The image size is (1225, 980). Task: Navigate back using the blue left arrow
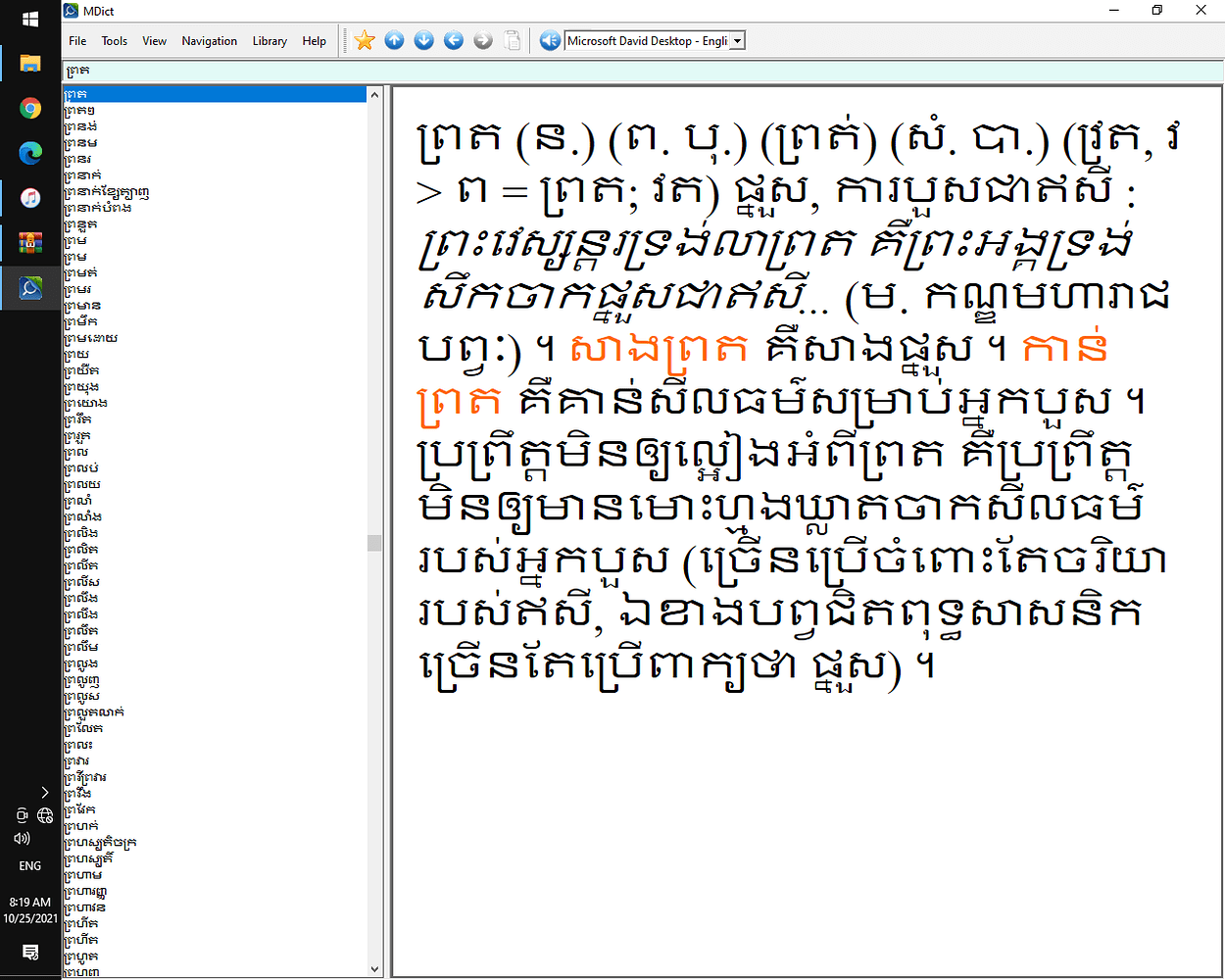(453, 40)
